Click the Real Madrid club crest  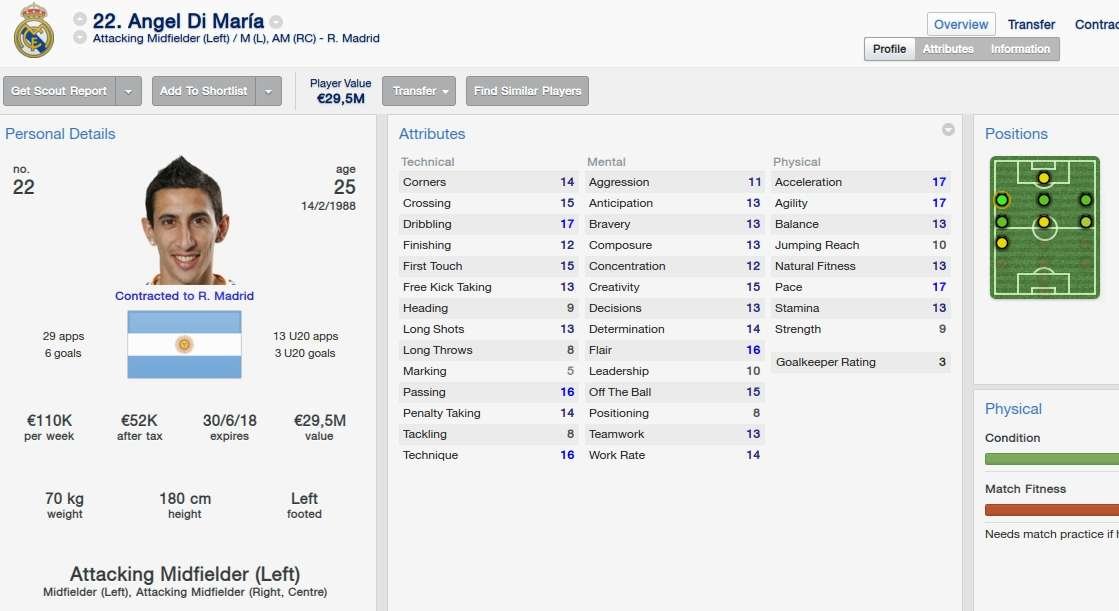coord(33,30)
